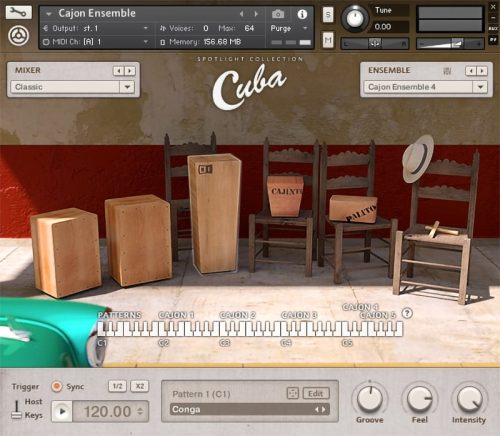
Task: Click the Edit pattern button
Action: [x=316, y=393]
